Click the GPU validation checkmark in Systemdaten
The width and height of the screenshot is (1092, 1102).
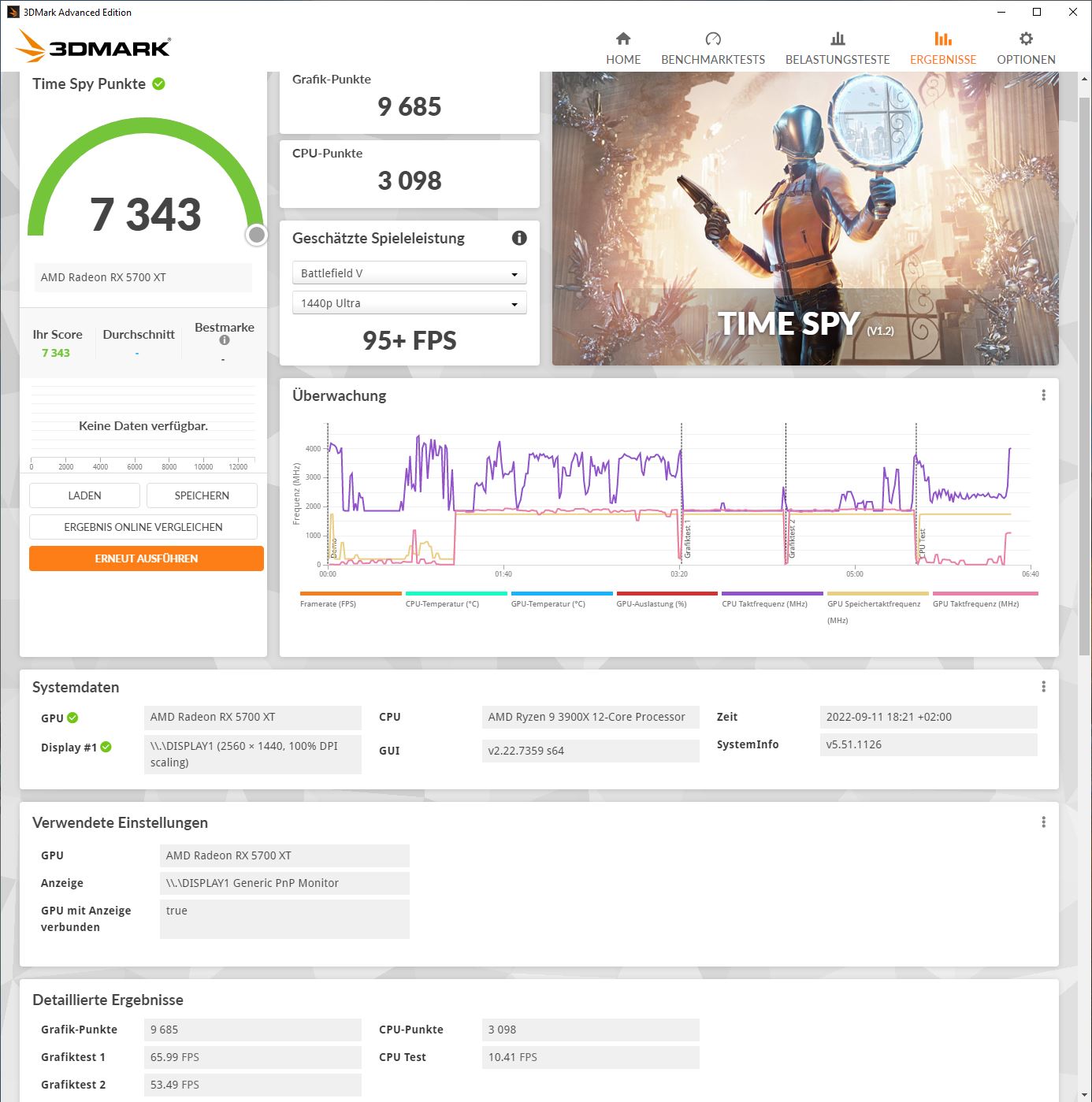[x=73, y=718]
